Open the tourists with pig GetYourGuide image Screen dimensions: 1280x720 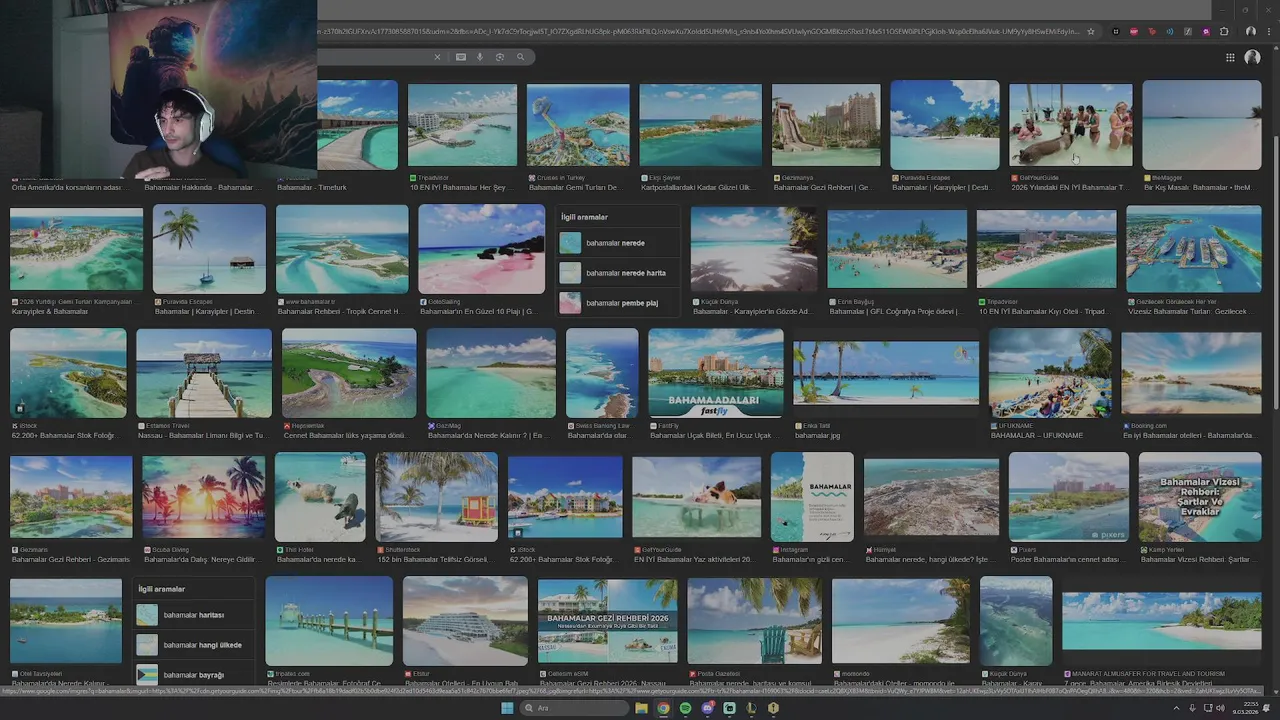point(1070,124)
